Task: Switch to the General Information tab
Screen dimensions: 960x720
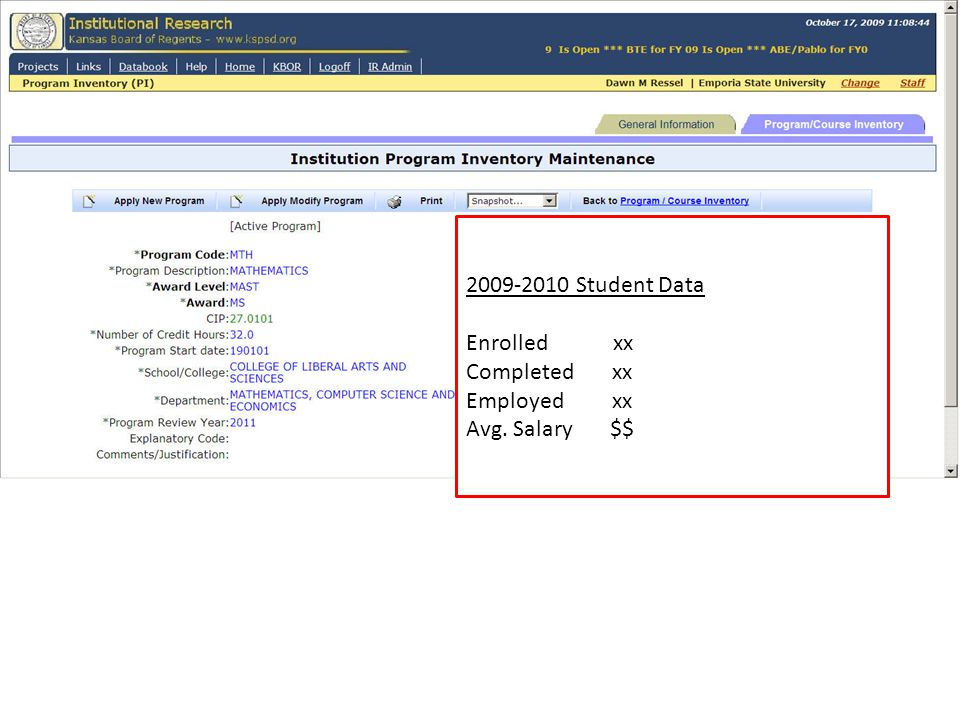Action: [x=666, y=124]
